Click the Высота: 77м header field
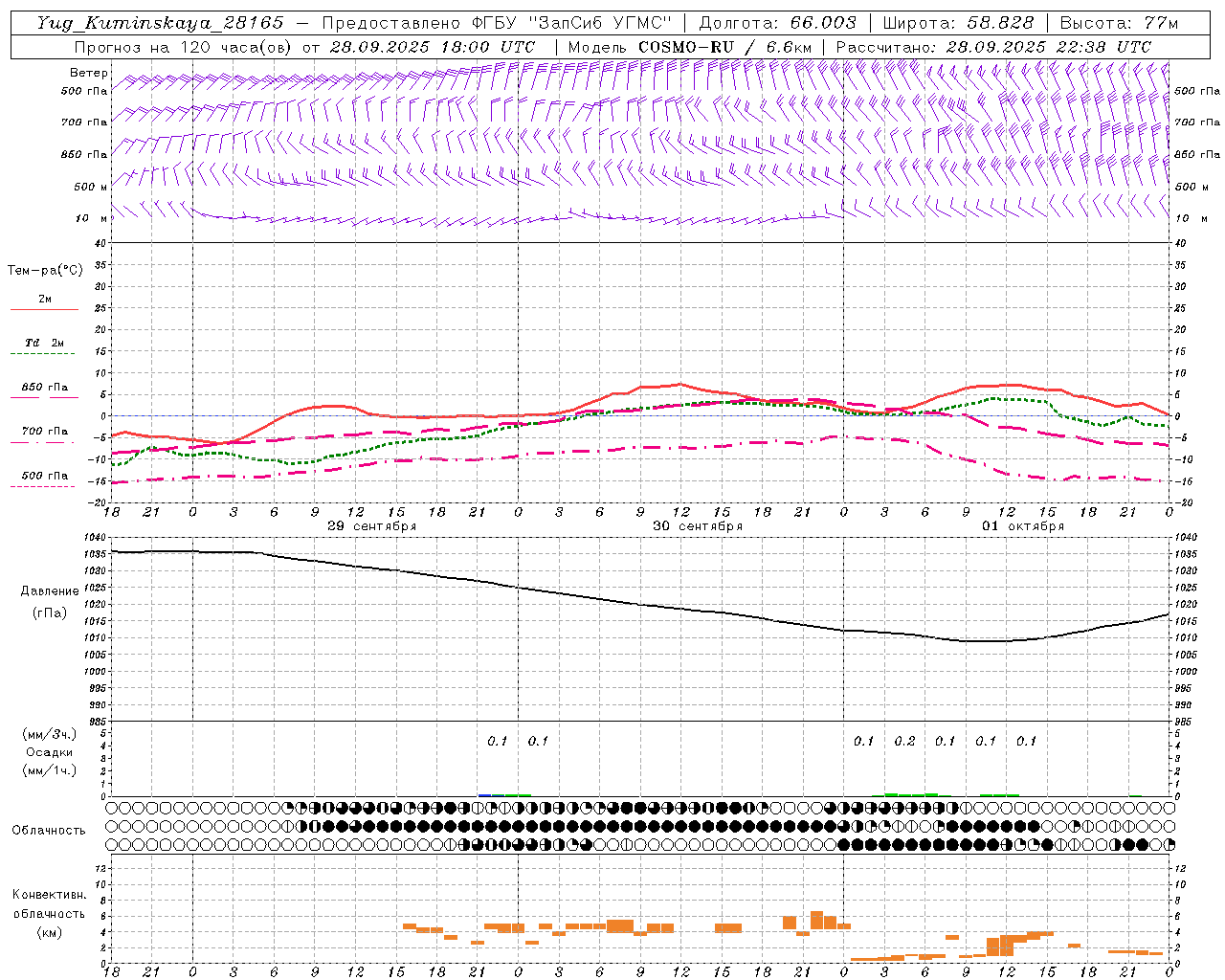The width and height of the screenshot is (1225, 980). click(x=1119, y=23)
